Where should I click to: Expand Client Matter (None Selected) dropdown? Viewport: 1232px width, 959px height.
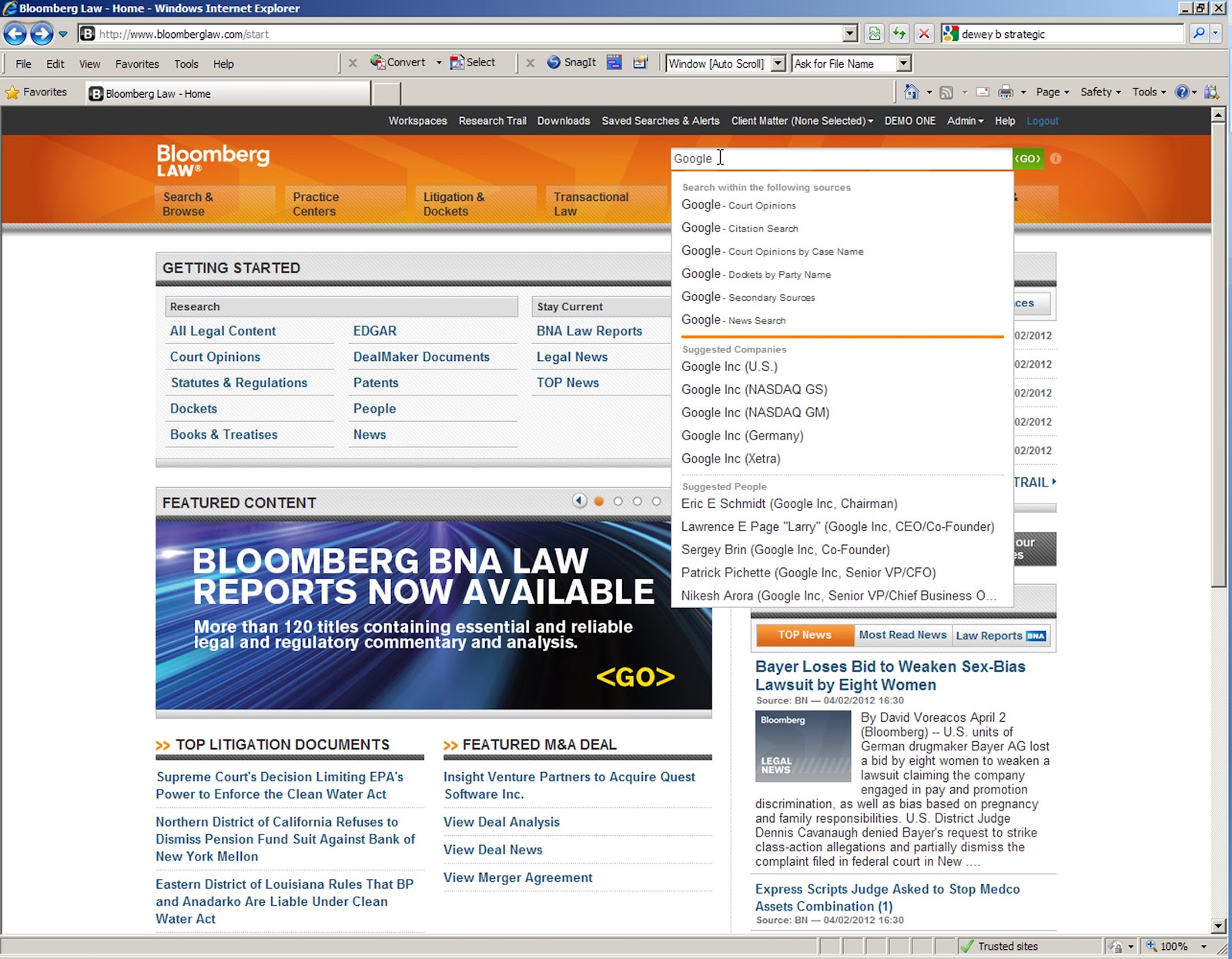click(802, 121)
